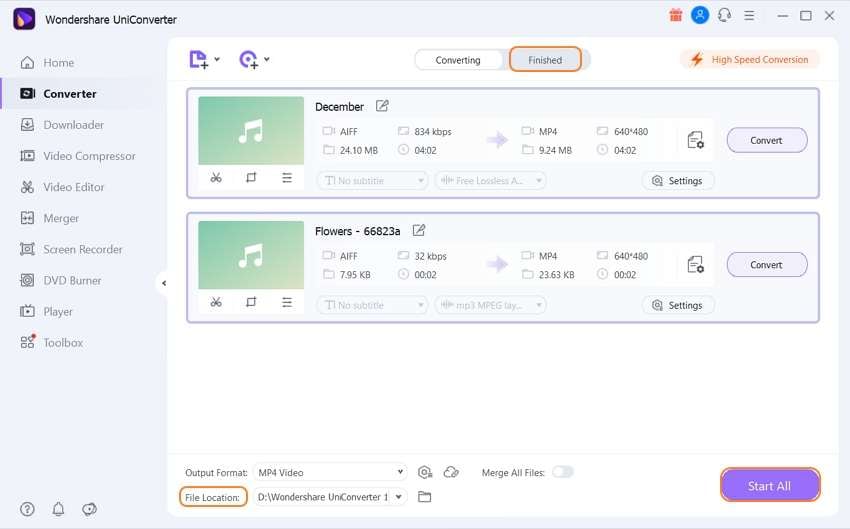This screenshot has width=850, height=529.
Task: Open the support headset icon
Action: (x=724, y=15)
